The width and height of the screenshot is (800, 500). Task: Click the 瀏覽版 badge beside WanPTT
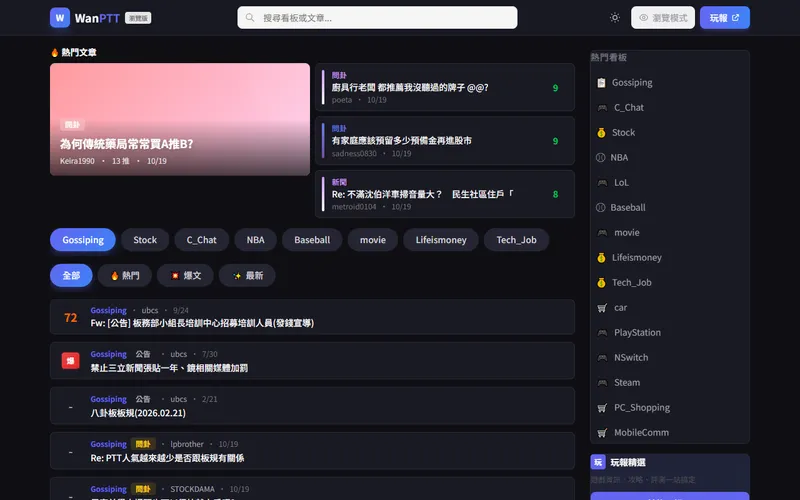[138, 18]
